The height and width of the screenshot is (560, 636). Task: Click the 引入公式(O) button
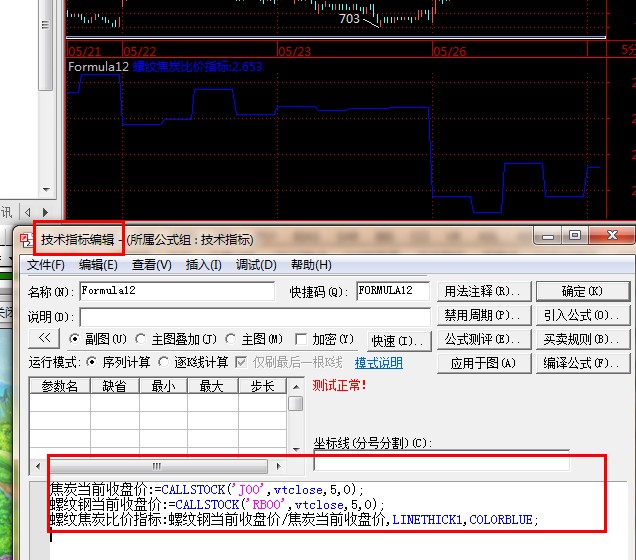pos(582,315)
